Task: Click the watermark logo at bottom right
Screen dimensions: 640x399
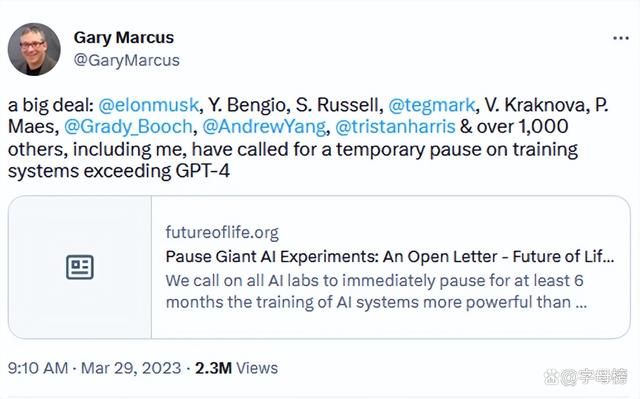Action: click(586, 376)
